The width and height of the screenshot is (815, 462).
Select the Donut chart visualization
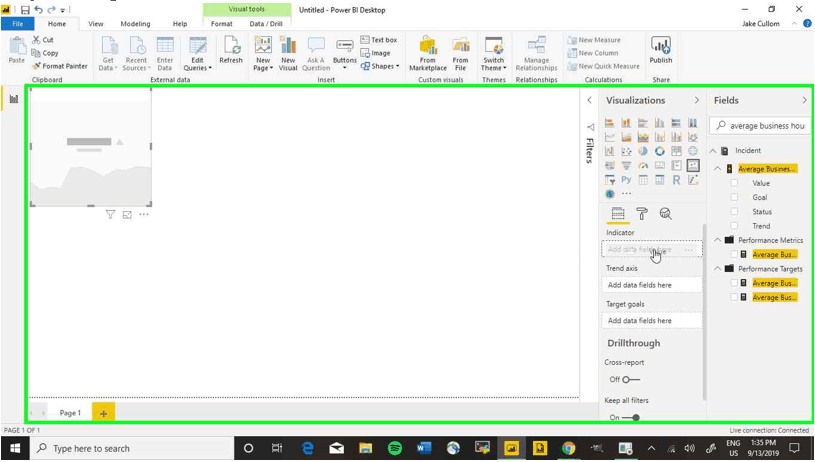660,151
